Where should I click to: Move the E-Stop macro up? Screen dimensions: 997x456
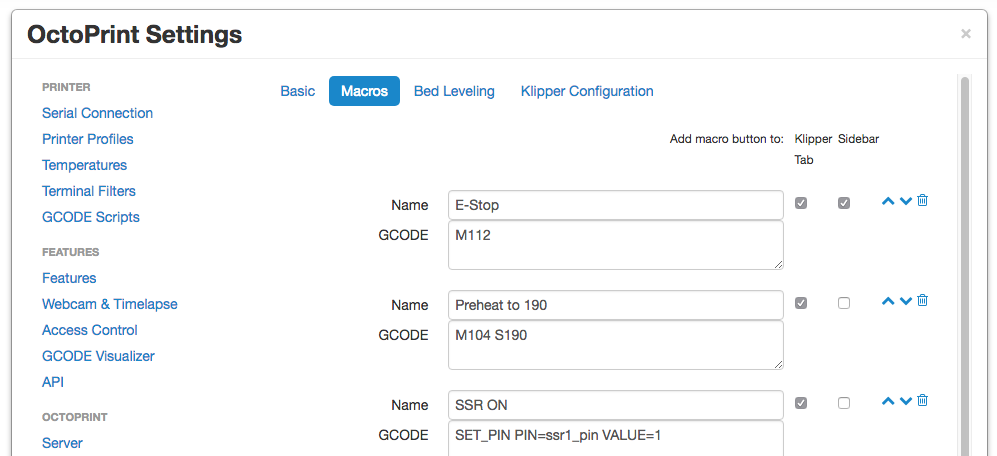[888, 201]
